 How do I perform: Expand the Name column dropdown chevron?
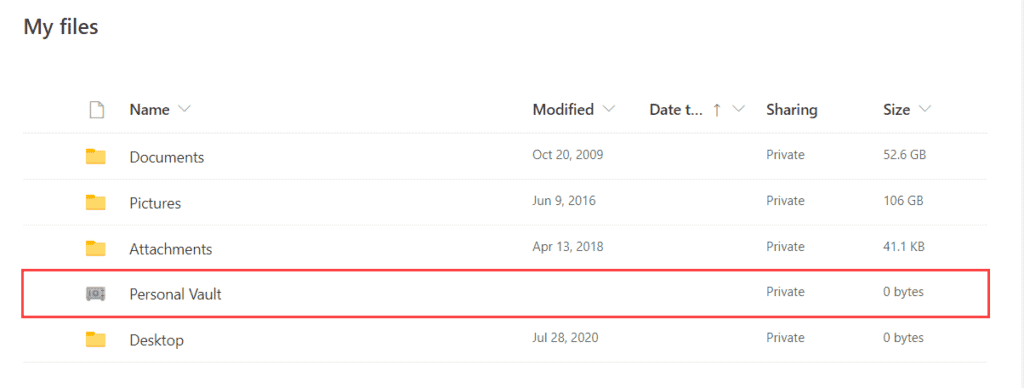point(184,110)
